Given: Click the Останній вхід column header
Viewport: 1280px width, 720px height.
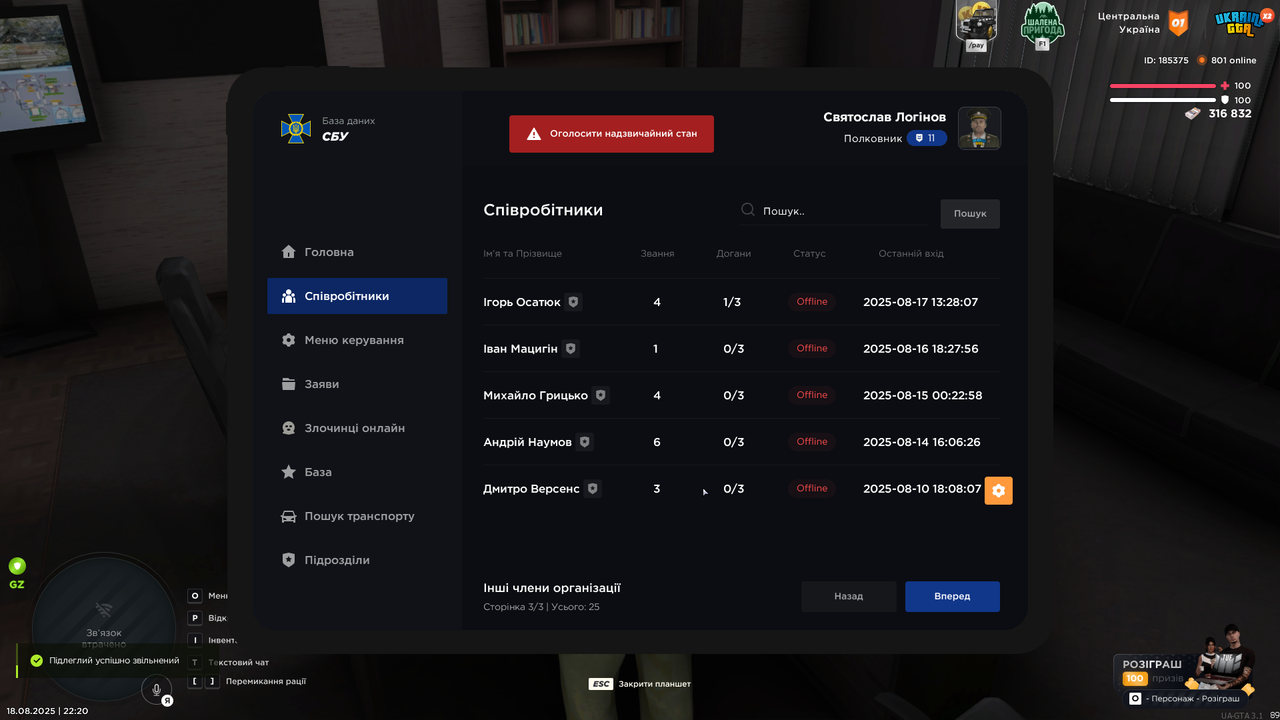Looking at the screenshot, I should (x=910, y=254).
